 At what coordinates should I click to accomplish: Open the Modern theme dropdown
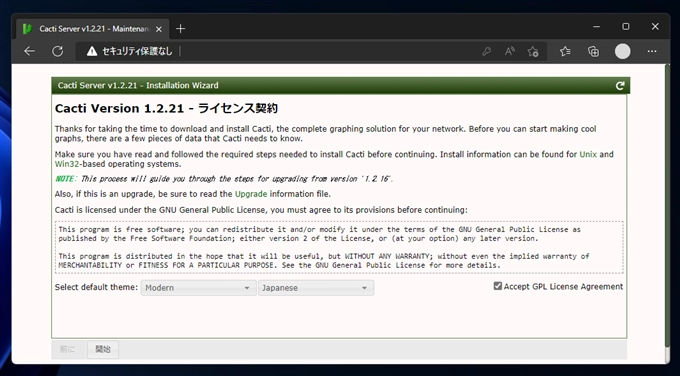(198, 288)
